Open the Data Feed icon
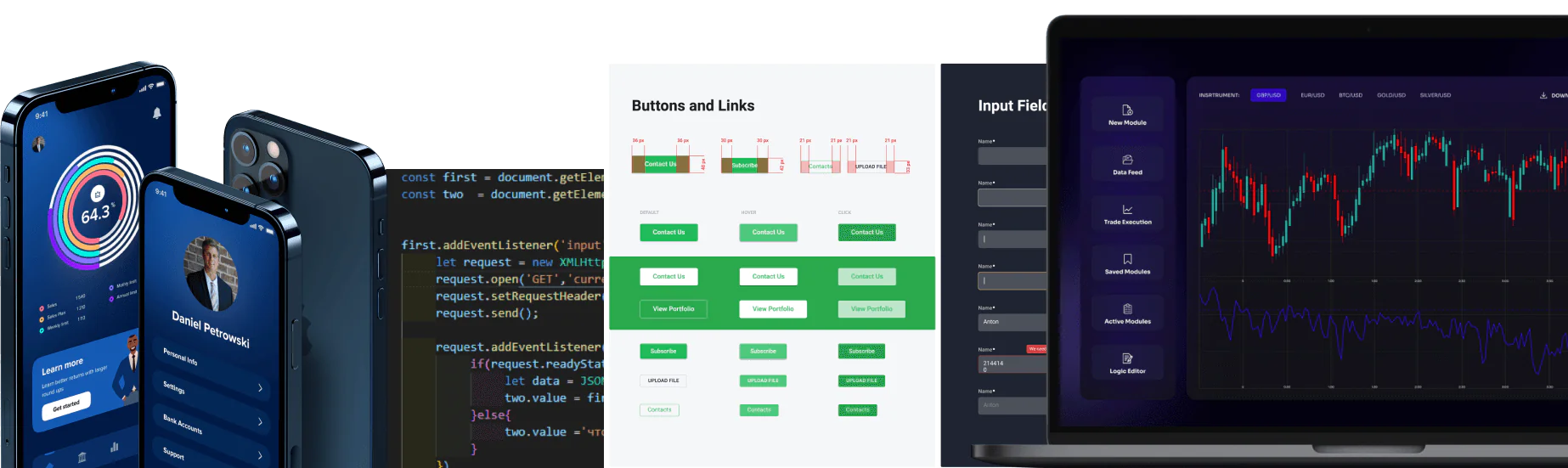Image resolution: width=1568 pixels, height=468 pixels. point(1127,160)
